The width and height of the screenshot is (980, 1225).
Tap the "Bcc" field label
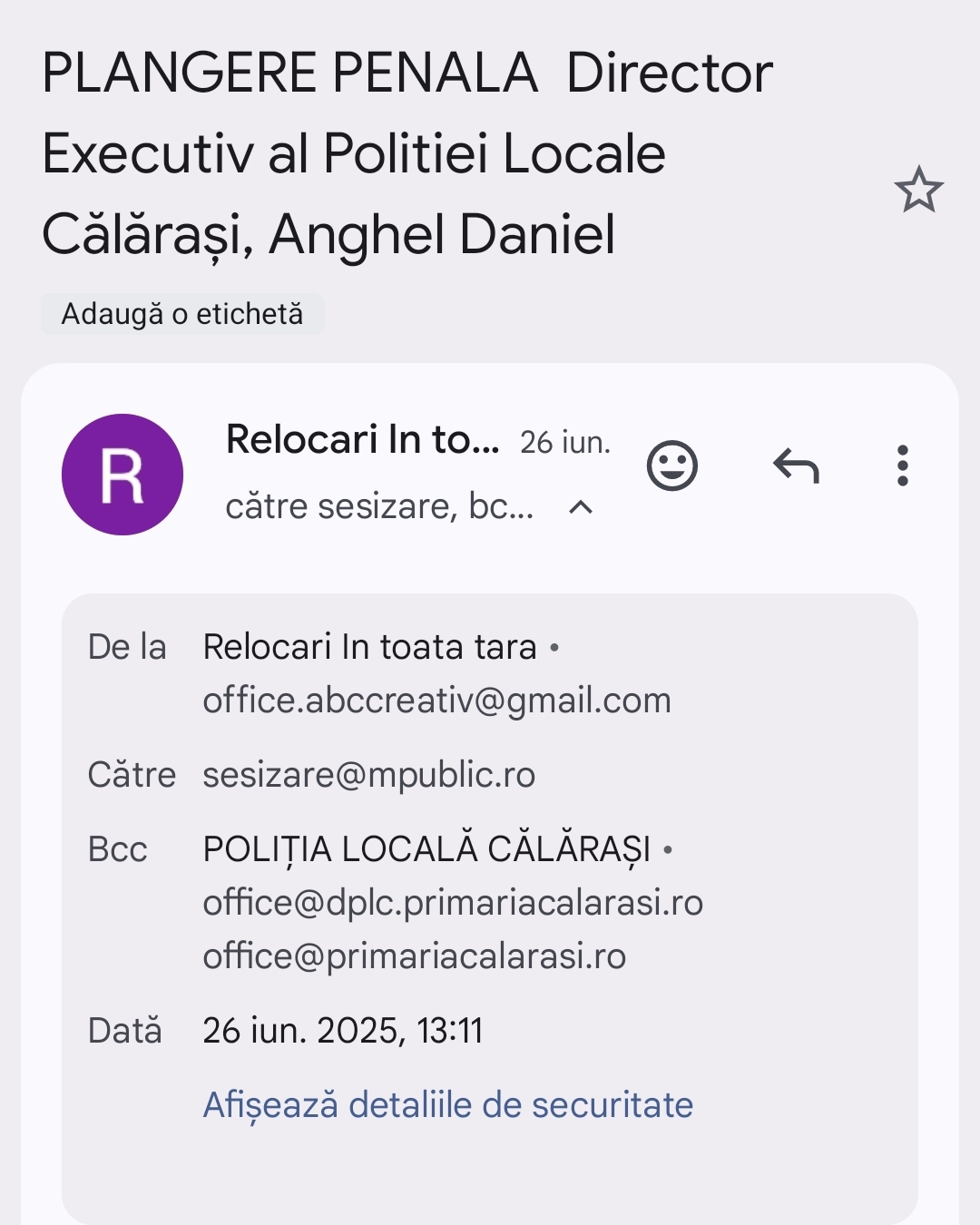(117, 849)
